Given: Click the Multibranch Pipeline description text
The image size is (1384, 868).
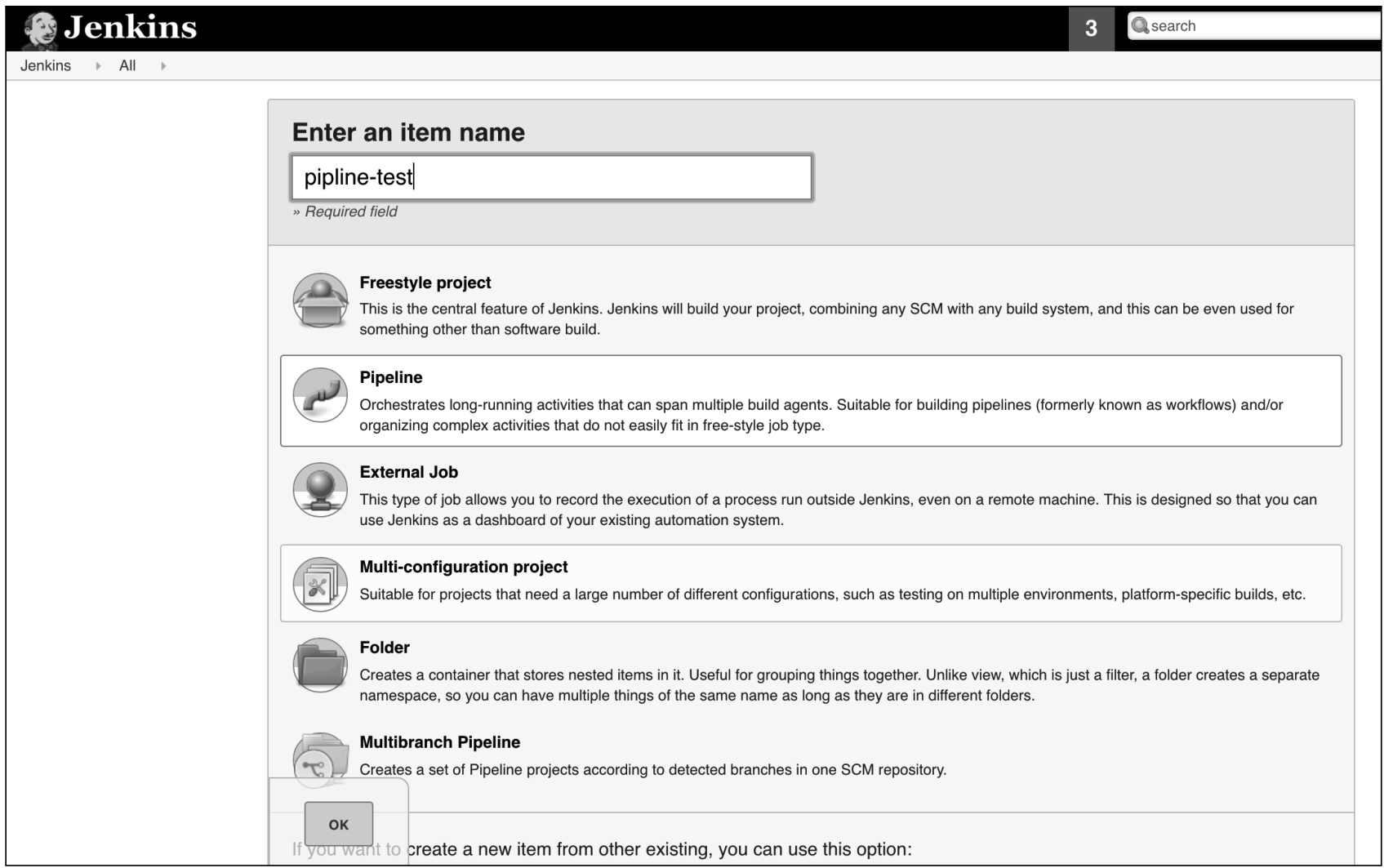Looking at the screenshot, I should [x=652, y=770].
